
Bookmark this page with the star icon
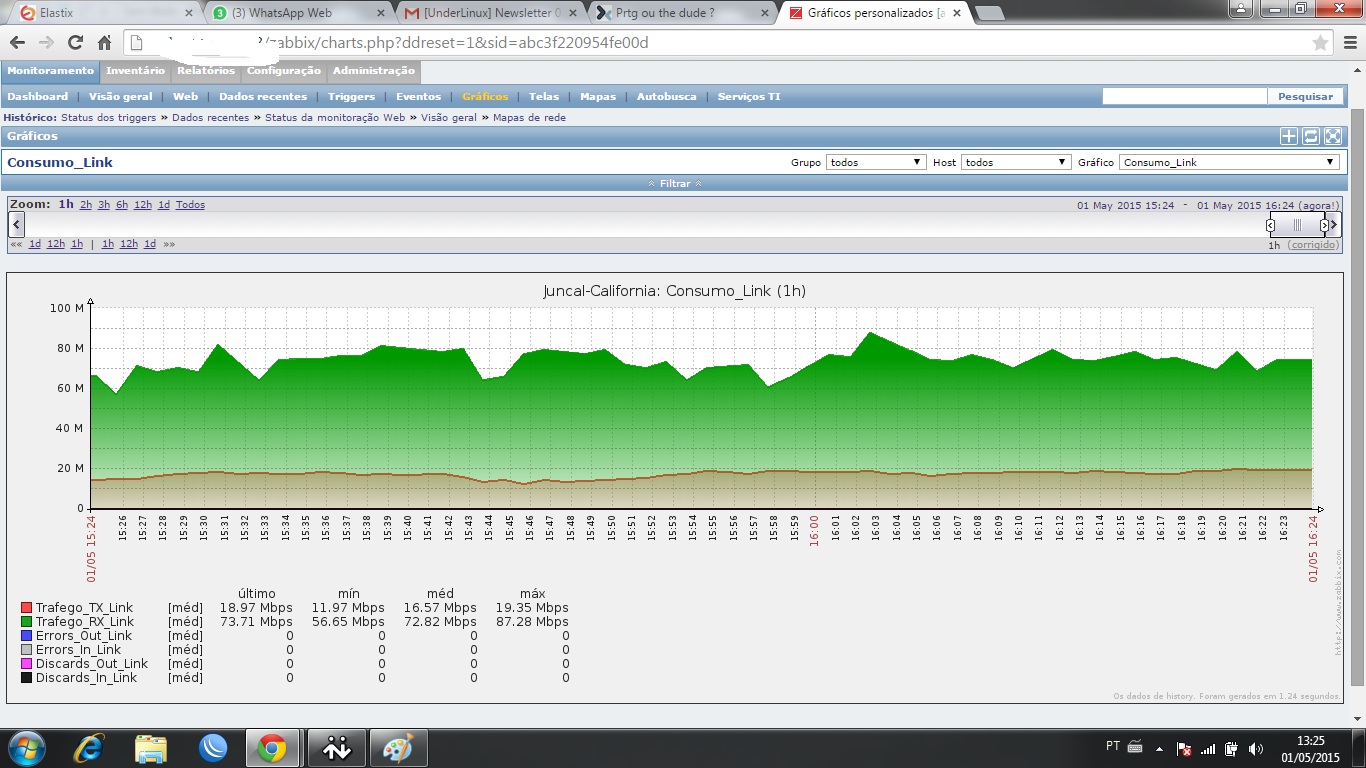click(x=1320, y=43)
